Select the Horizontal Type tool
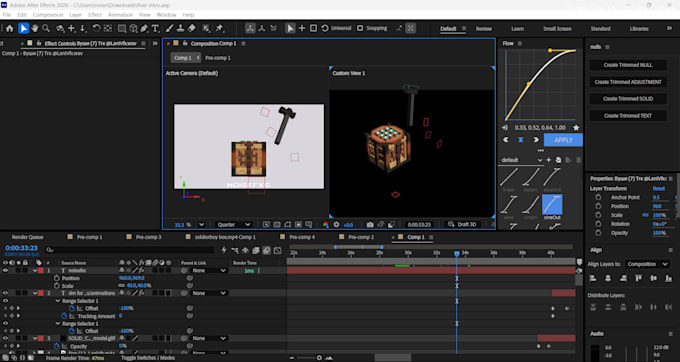Viewport: 680px width, 362px height. point(156,29)
